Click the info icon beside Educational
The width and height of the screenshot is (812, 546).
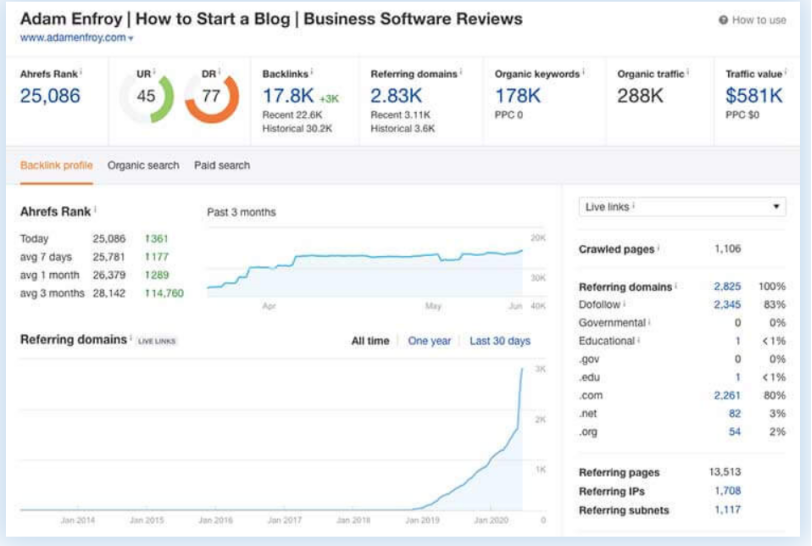pos(639,339)
